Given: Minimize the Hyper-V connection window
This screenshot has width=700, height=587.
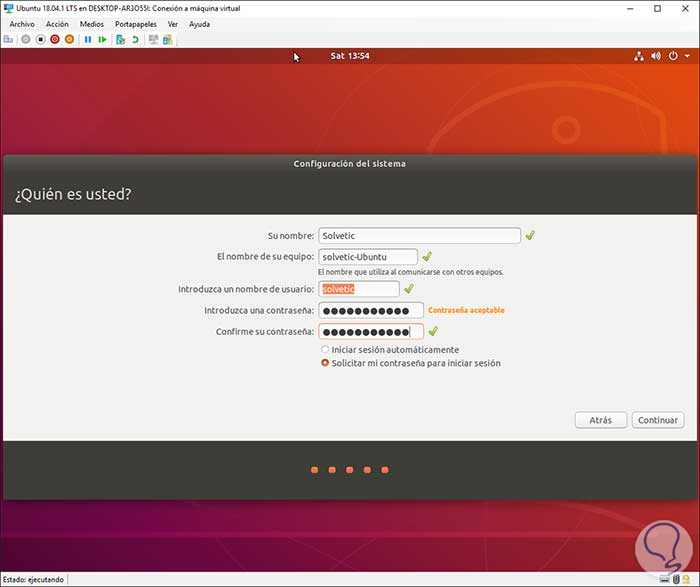Looking at the screenshot, I should [630, 8].
